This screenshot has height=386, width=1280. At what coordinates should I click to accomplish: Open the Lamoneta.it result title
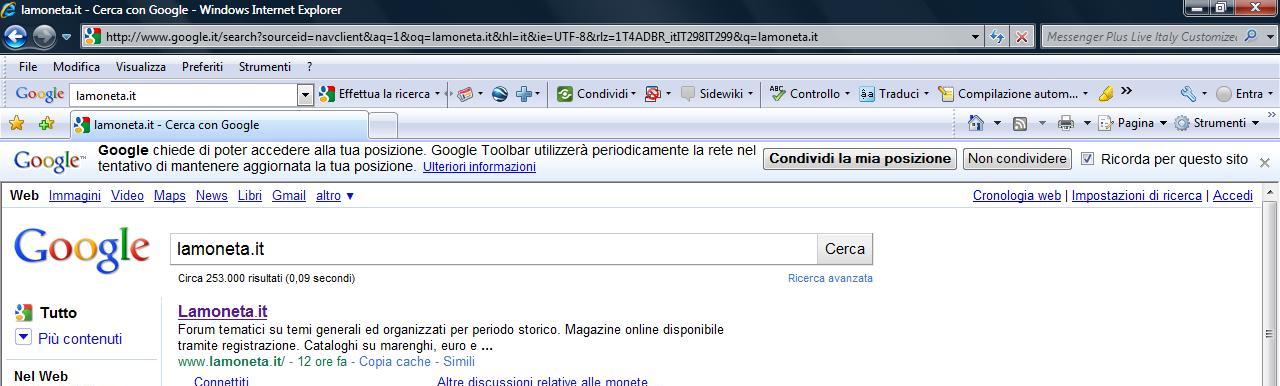pos(223,311)
